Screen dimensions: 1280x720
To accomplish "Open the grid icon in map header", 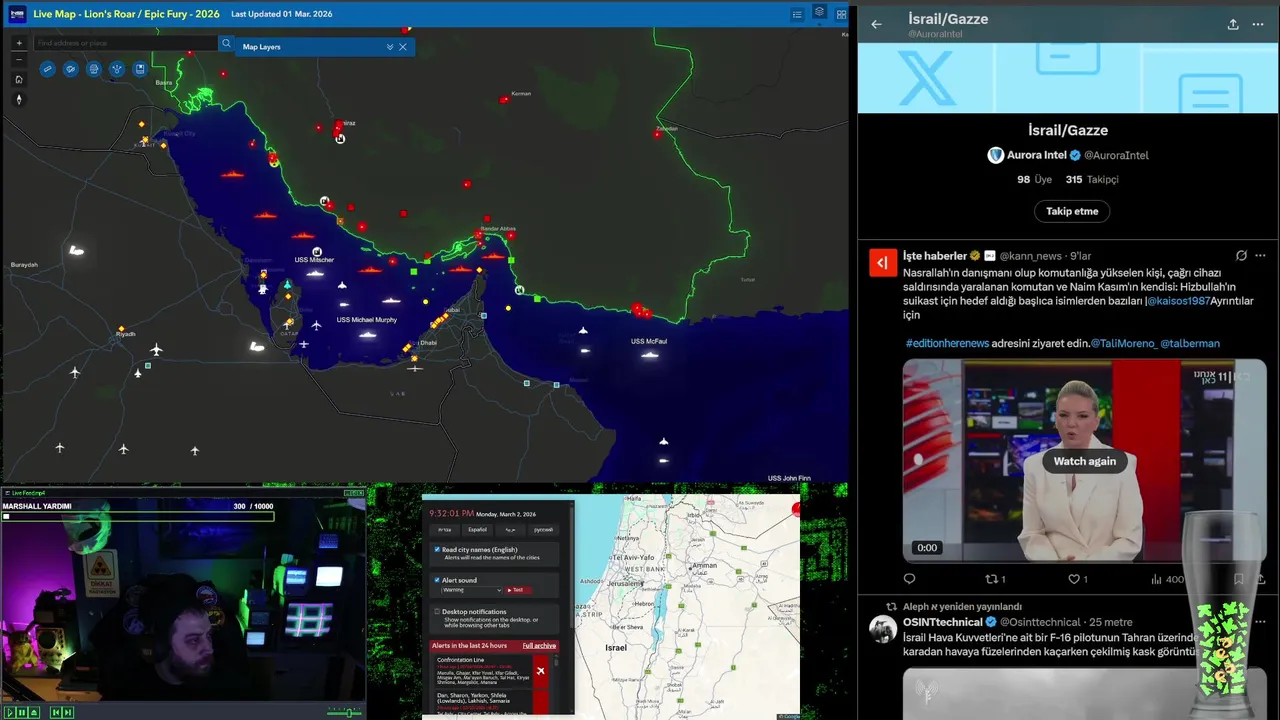I will (841, 14).
